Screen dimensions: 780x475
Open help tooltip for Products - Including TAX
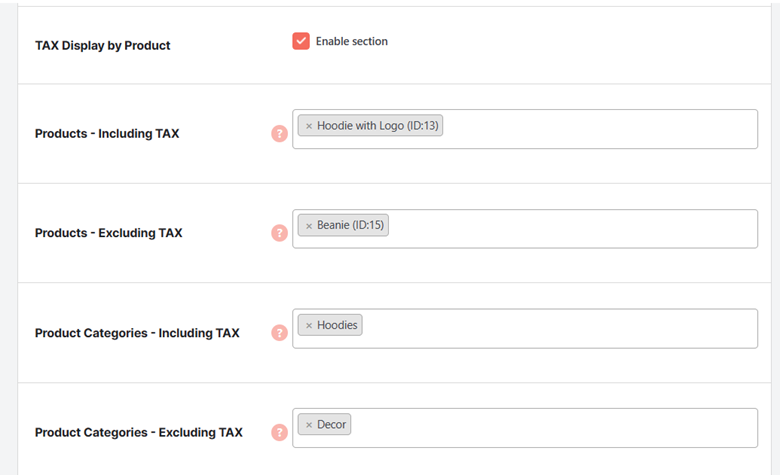280,133
